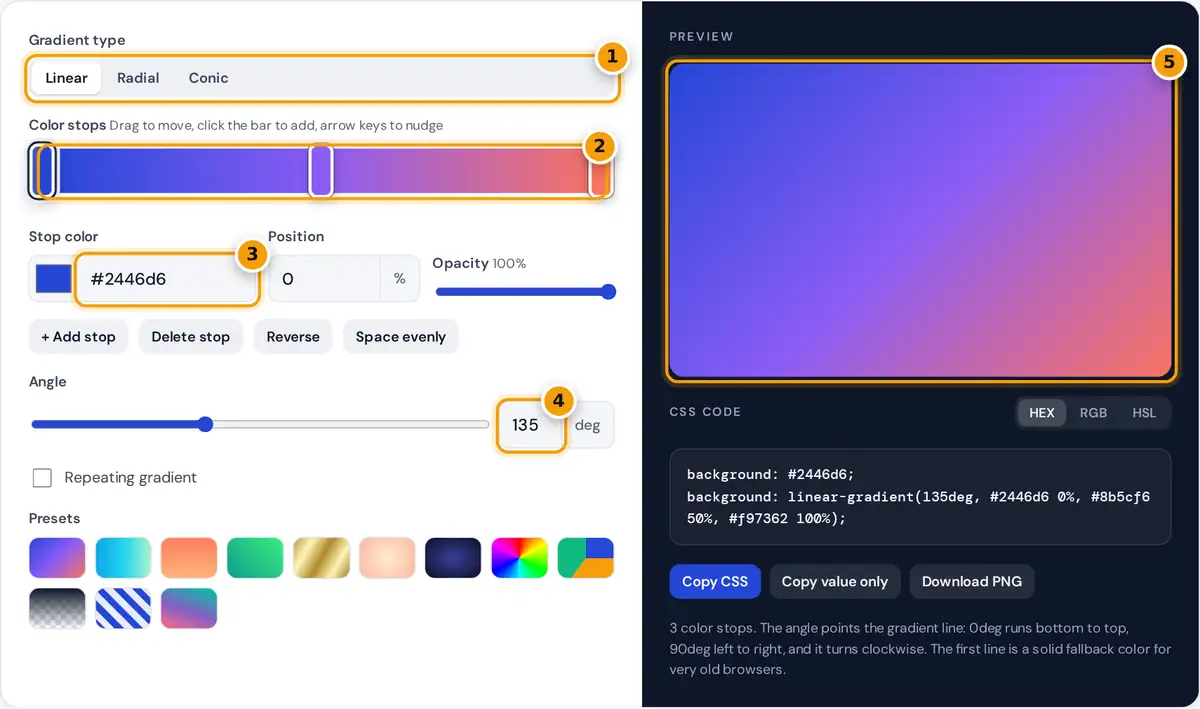Click the gradient preview panel

[920, 221]
